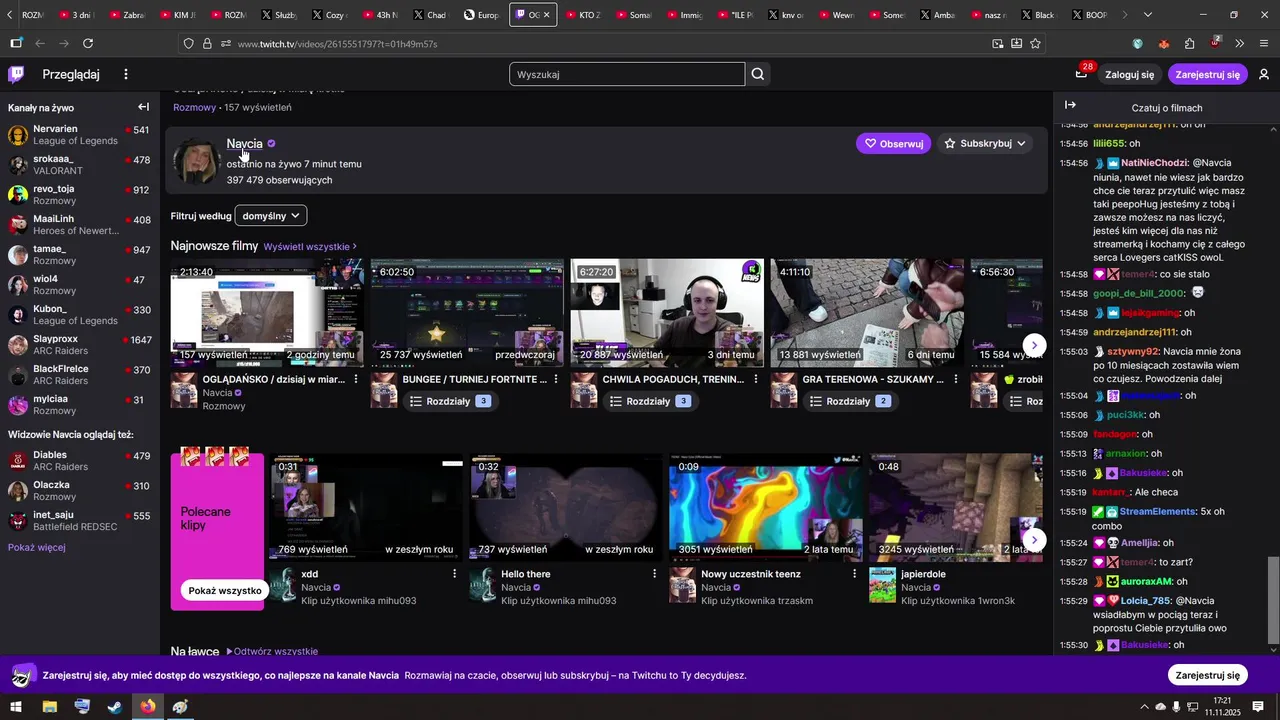Open options menu for GRA TERENOWA video

point(956,380)
